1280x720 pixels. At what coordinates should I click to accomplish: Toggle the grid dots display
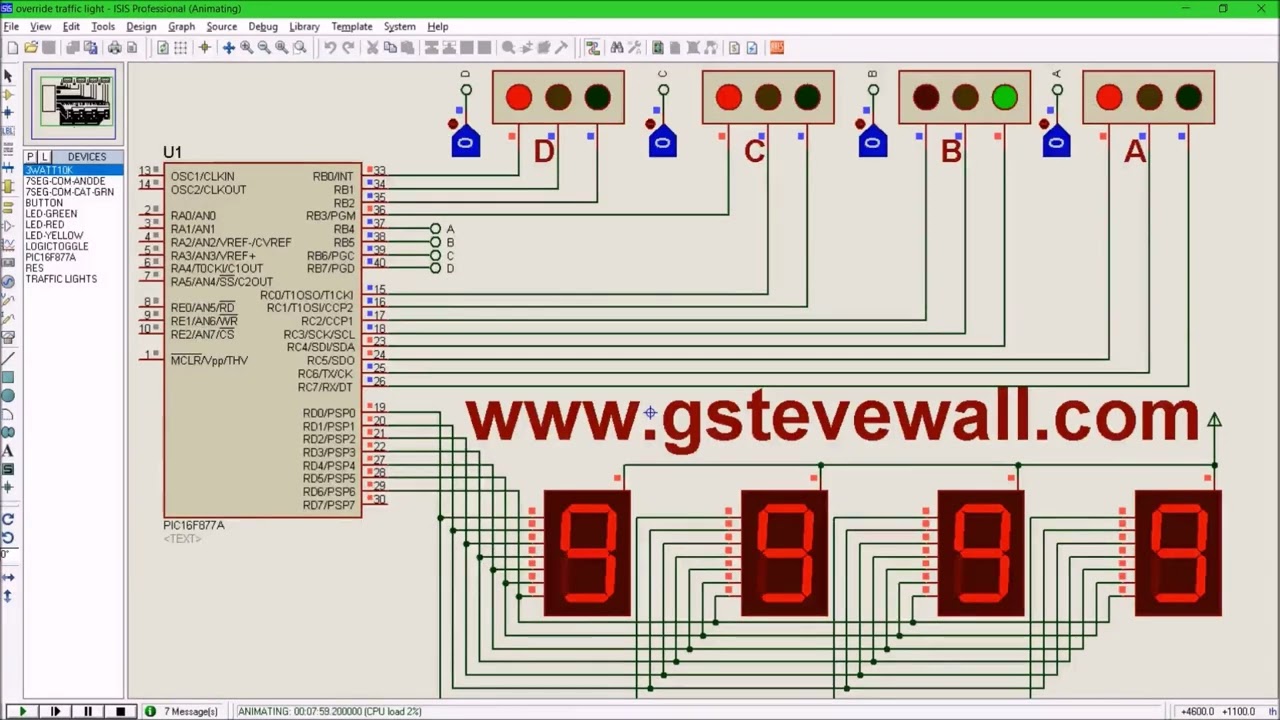click(x=180, y=47)
